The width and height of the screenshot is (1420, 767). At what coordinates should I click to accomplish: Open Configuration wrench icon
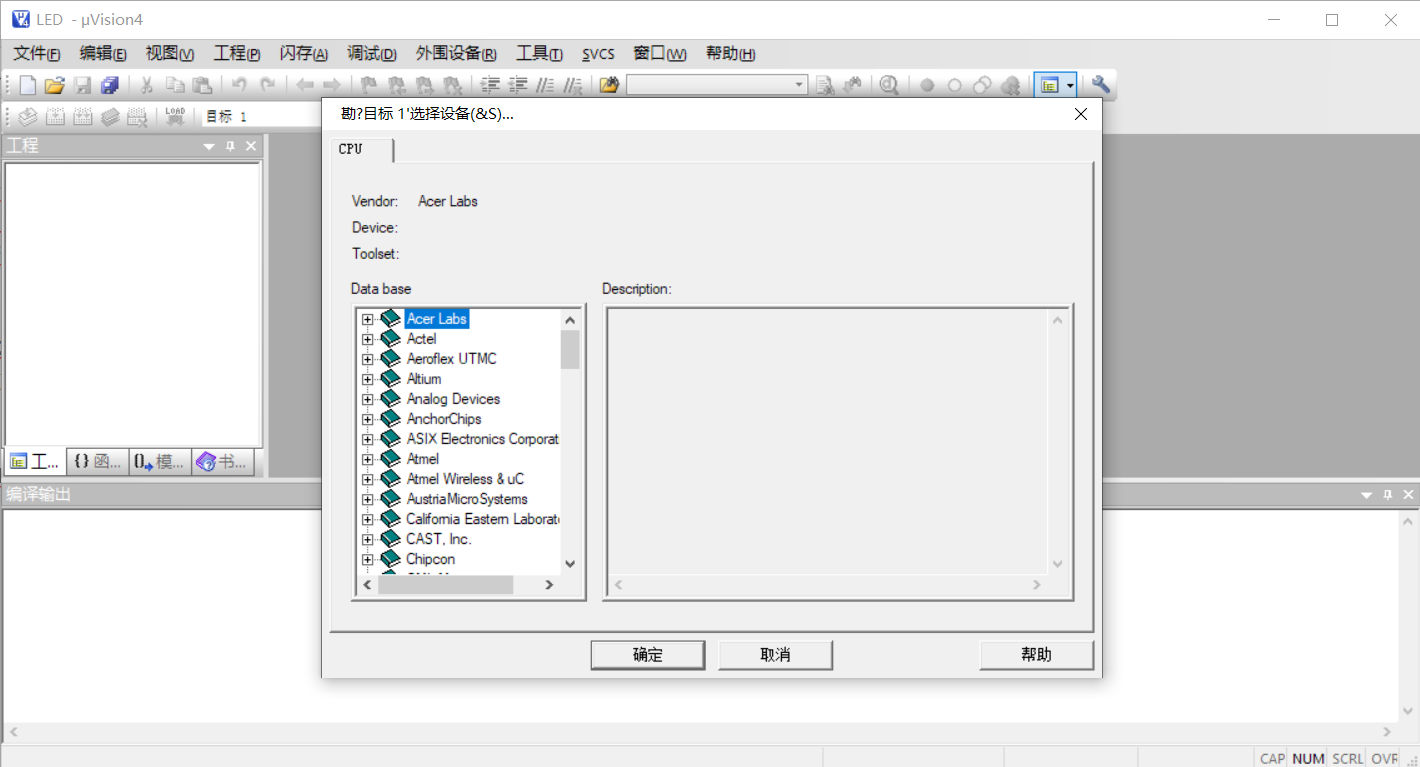[1100, 85]
